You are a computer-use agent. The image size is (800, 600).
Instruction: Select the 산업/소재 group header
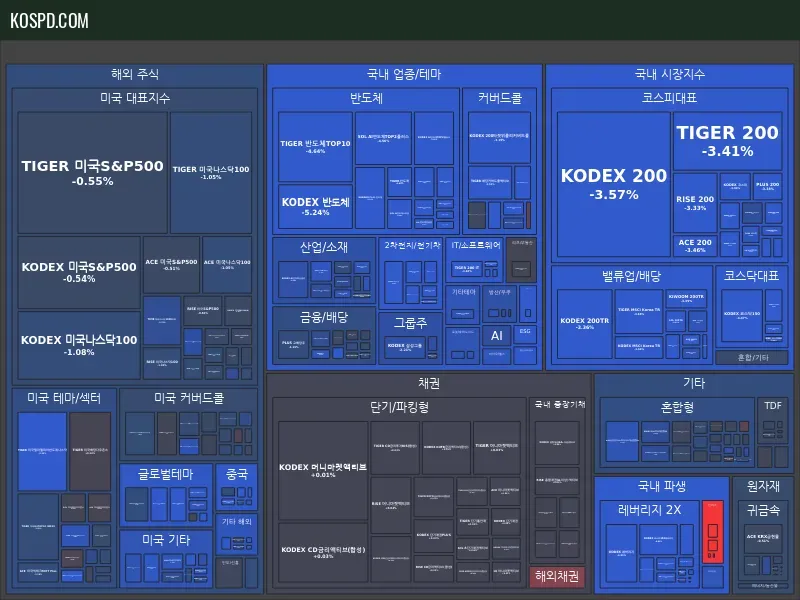[x=324, y=247]
